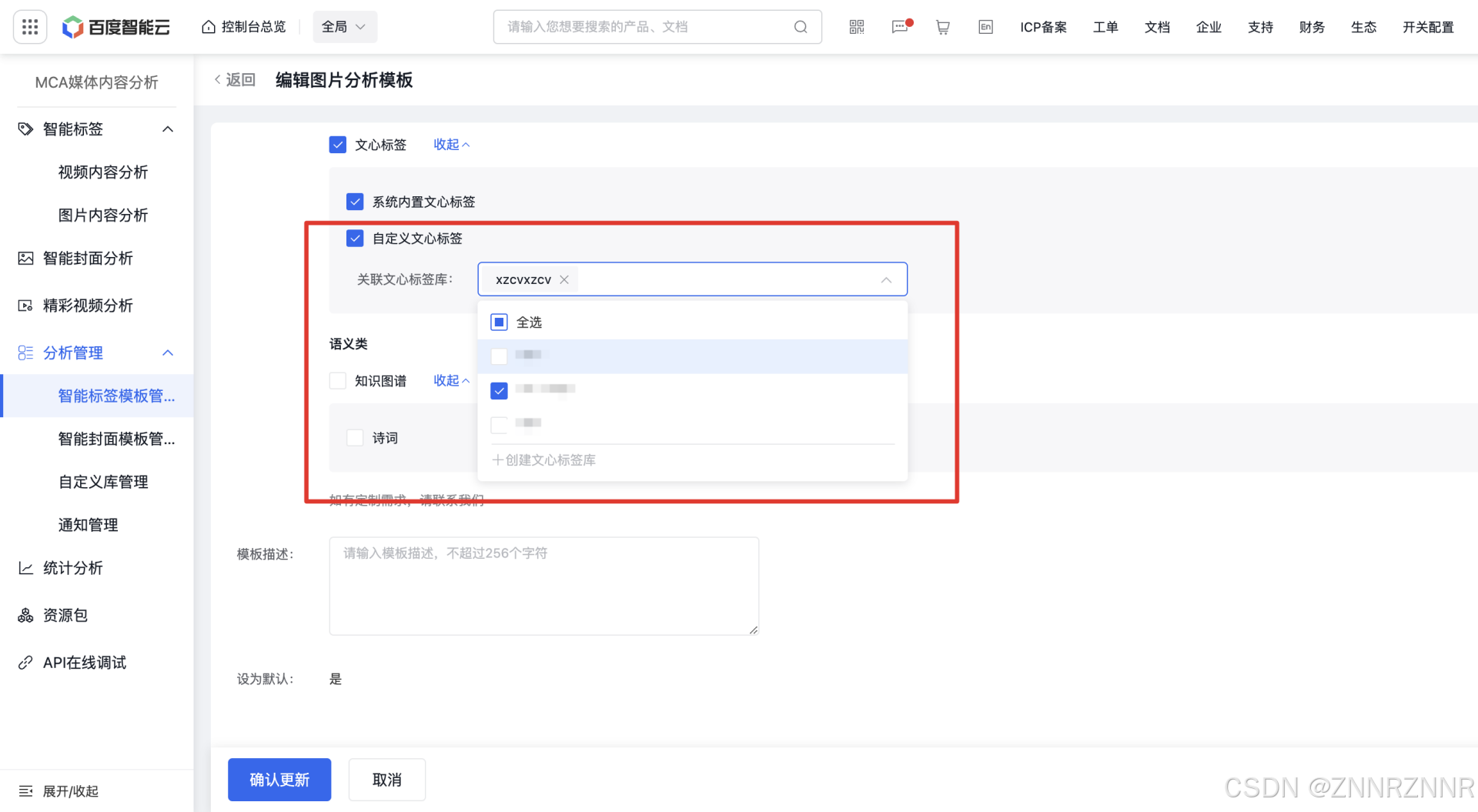The image size is (1478, 812).
Task: Click the QR code icon in header
Action: 857,27
